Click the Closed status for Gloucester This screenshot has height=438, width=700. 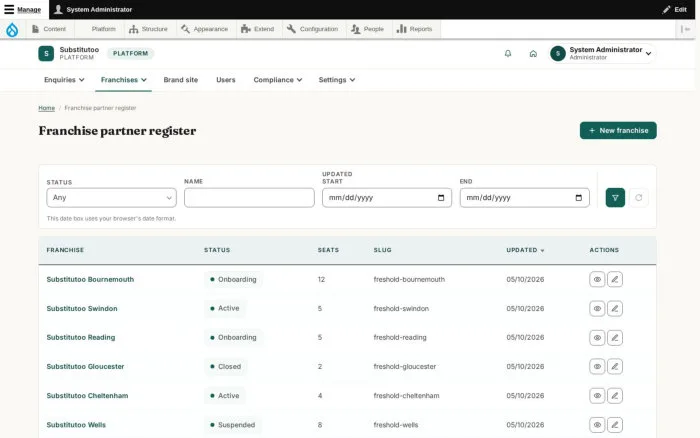coord(225,367)
